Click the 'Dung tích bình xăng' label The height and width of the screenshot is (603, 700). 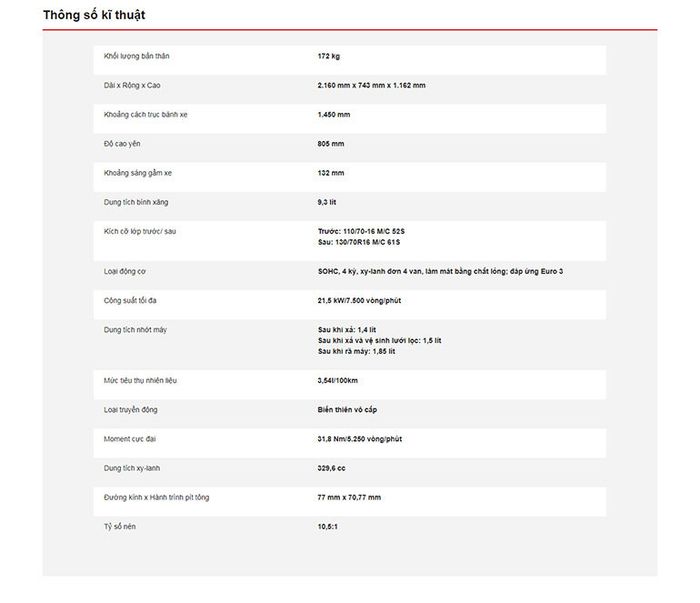pyautogui.click(x=137, y=201)
